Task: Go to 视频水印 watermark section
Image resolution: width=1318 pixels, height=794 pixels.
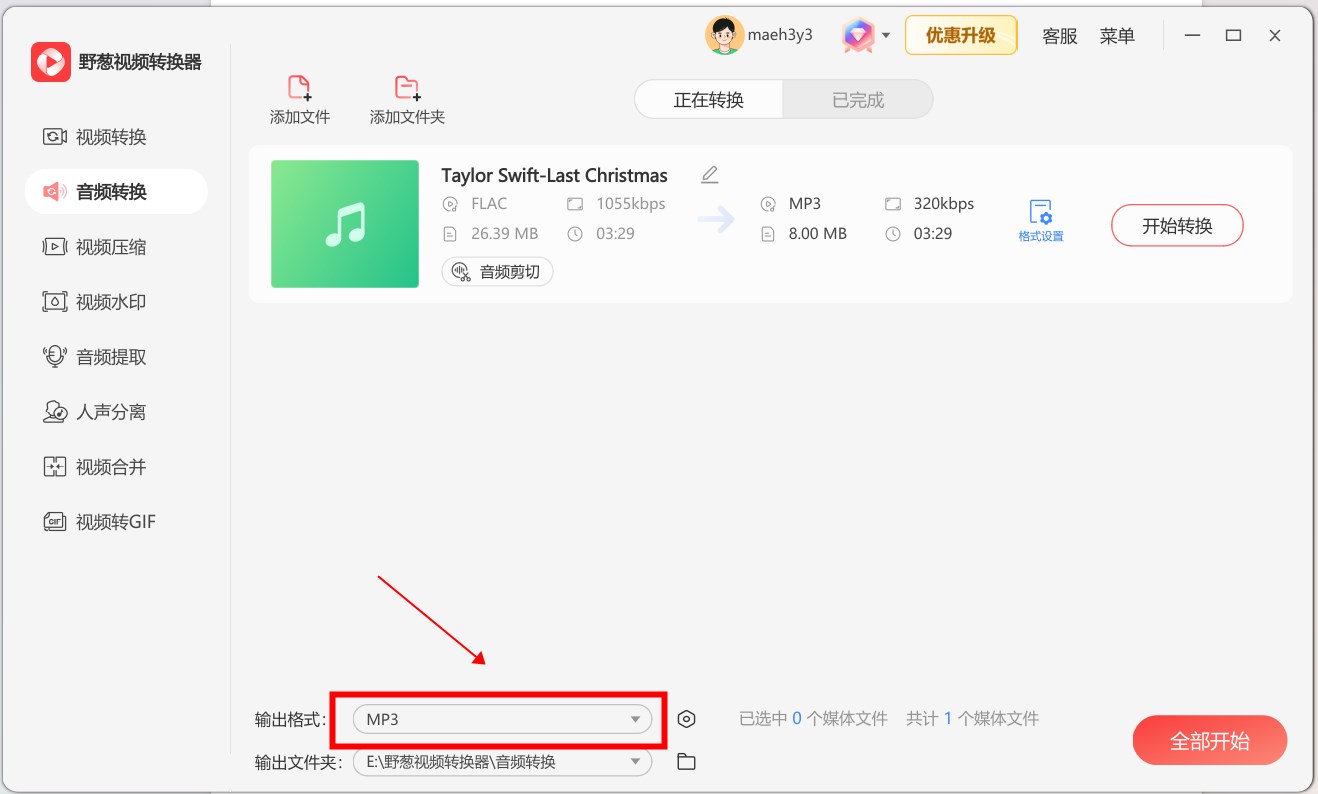Action: coord(96,302)
